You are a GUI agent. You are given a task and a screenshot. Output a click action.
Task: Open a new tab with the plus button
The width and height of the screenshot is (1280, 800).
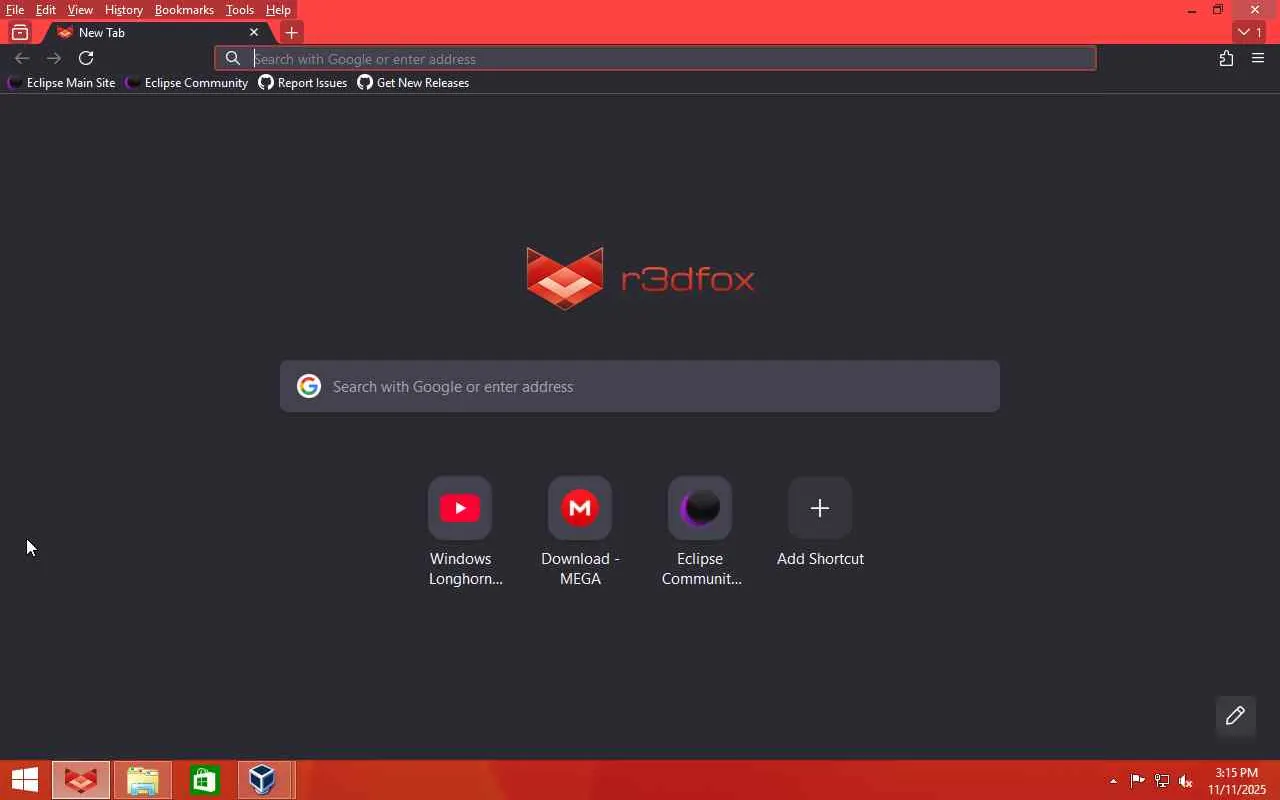coord(291,33)
